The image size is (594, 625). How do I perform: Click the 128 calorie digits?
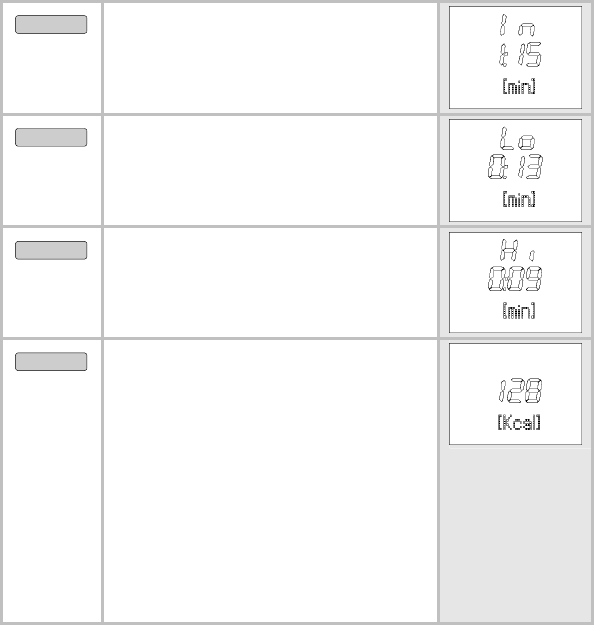click(520, 390)
